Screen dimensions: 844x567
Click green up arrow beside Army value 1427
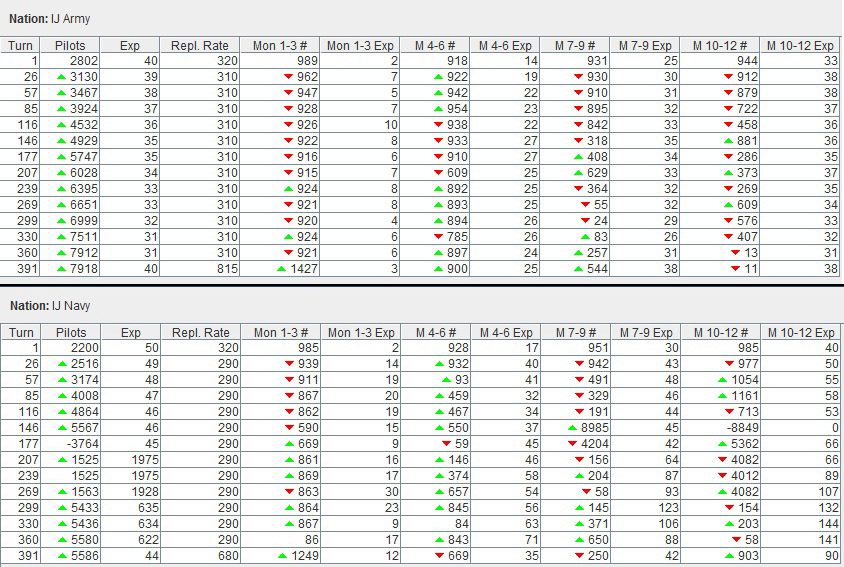pos(282,269)
